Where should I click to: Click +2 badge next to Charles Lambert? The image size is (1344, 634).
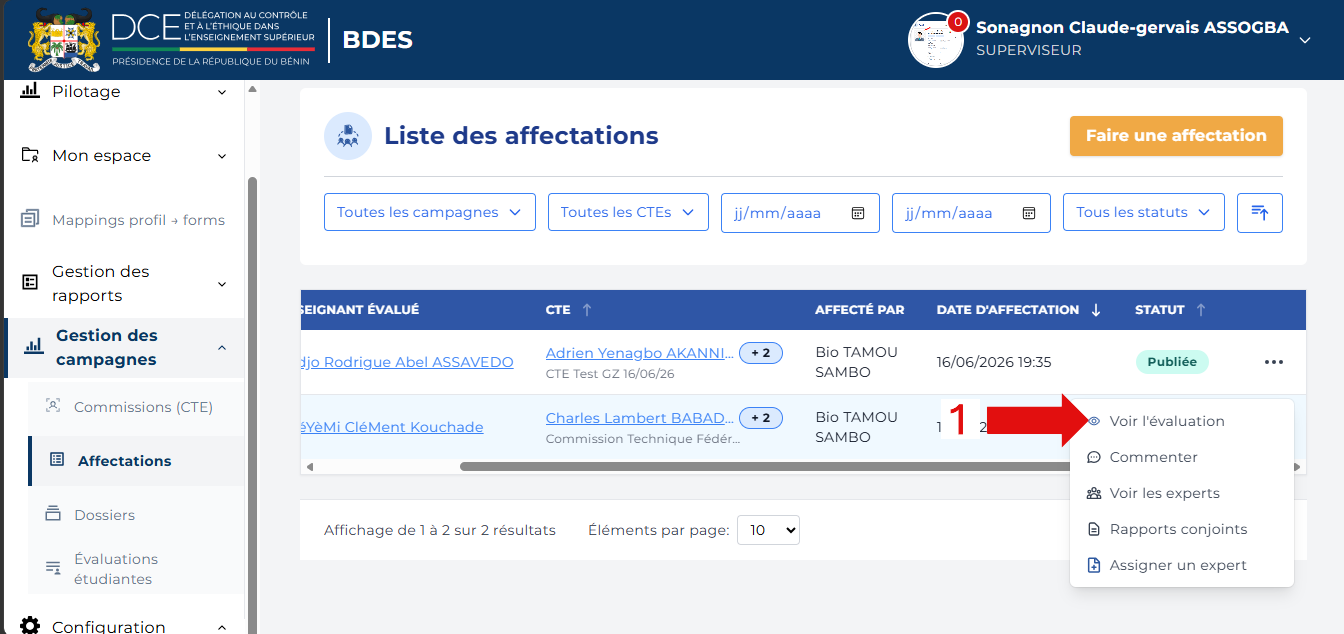(761, 418)
